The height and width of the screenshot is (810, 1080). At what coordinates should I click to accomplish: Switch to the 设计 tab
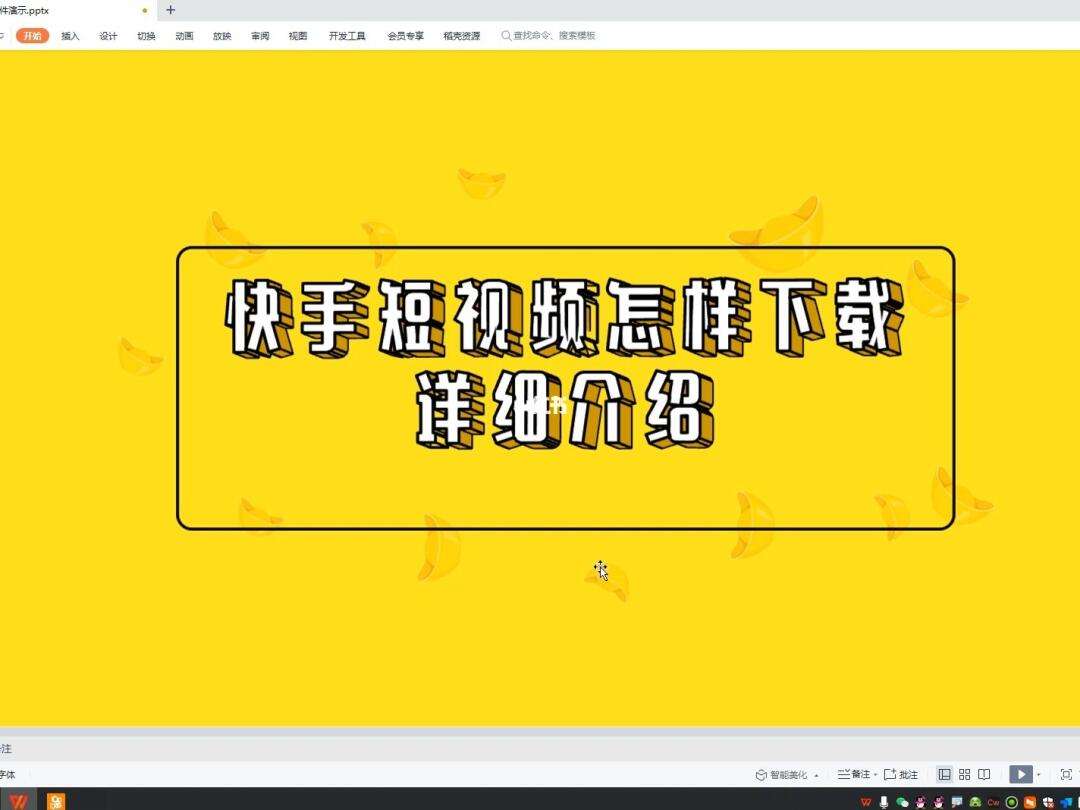click(108, 36)
